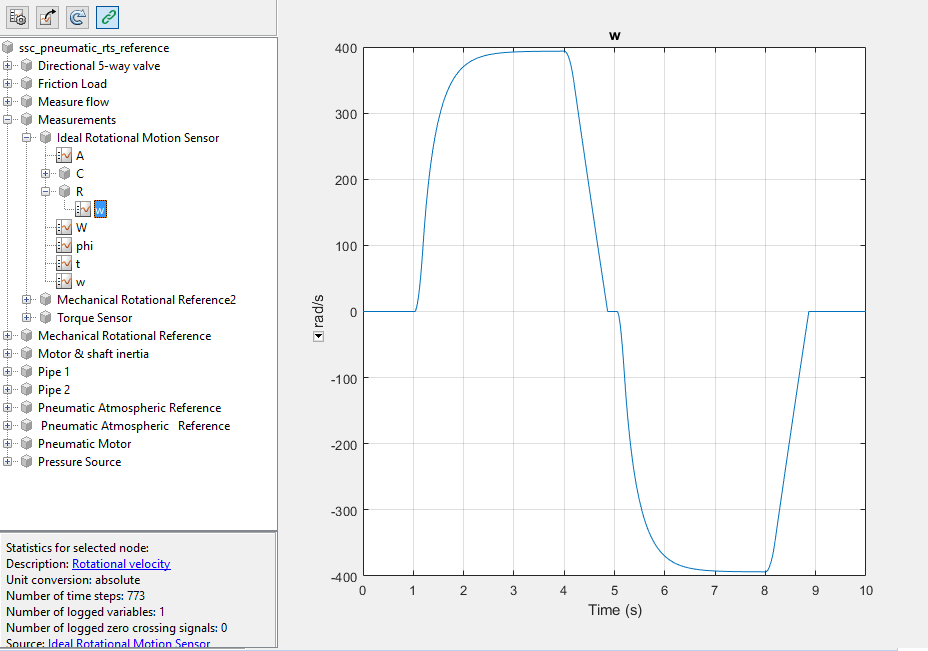Select Mechanical Rotational Reference below Torque Sensor

click(x=124, y=336)
